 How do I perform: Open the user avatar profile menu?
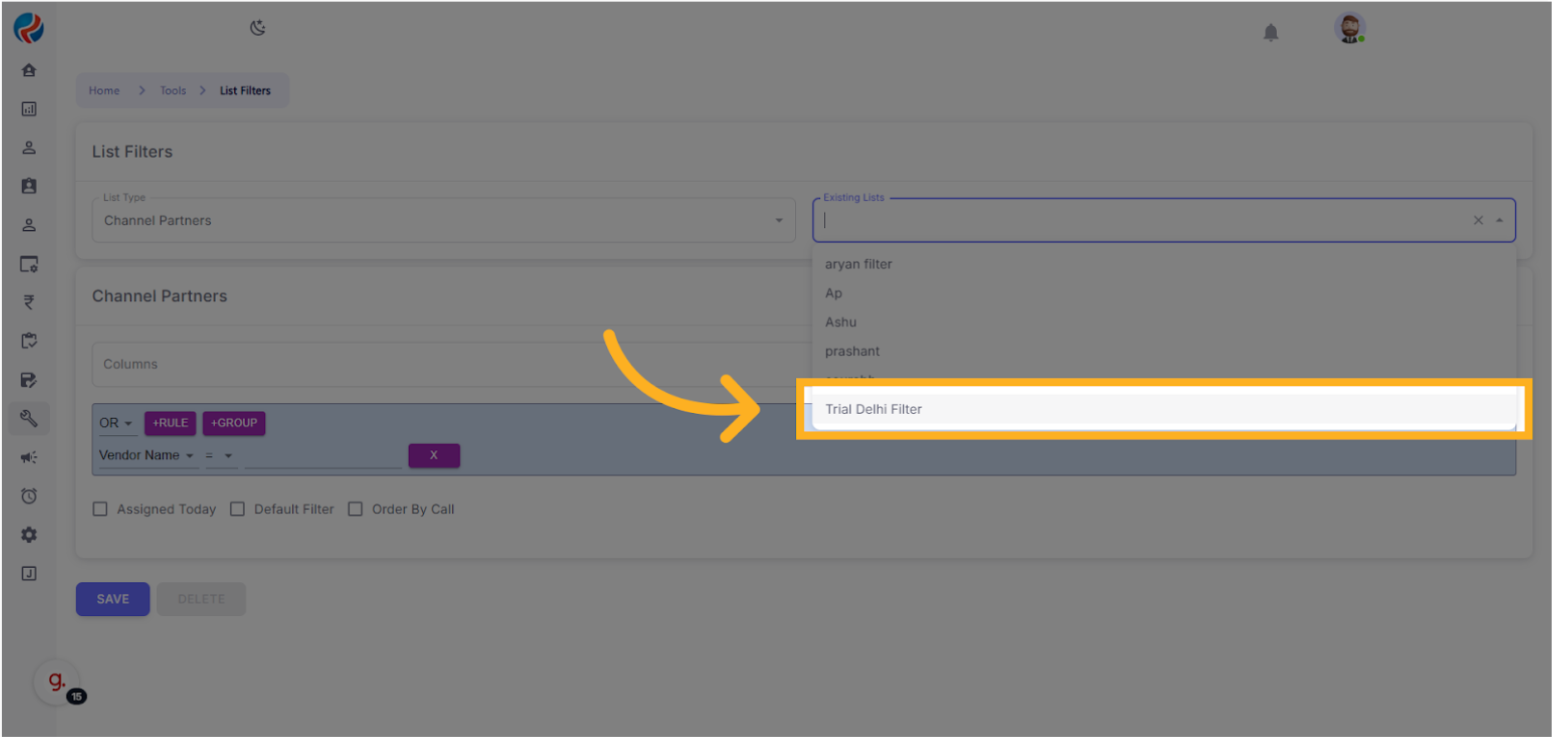click(1349, 29)
